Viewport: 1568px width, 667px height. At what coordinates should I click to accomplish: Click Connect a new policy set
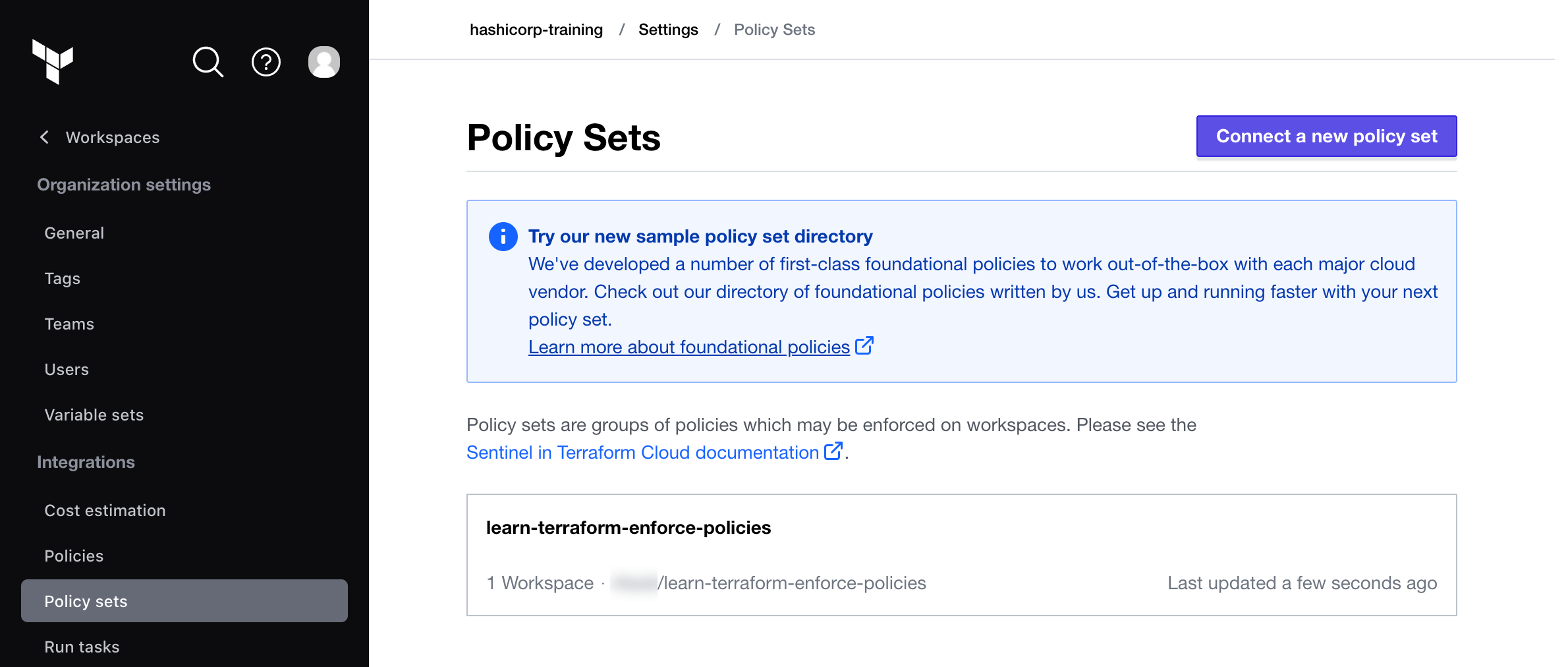(x=1326, y=136)
